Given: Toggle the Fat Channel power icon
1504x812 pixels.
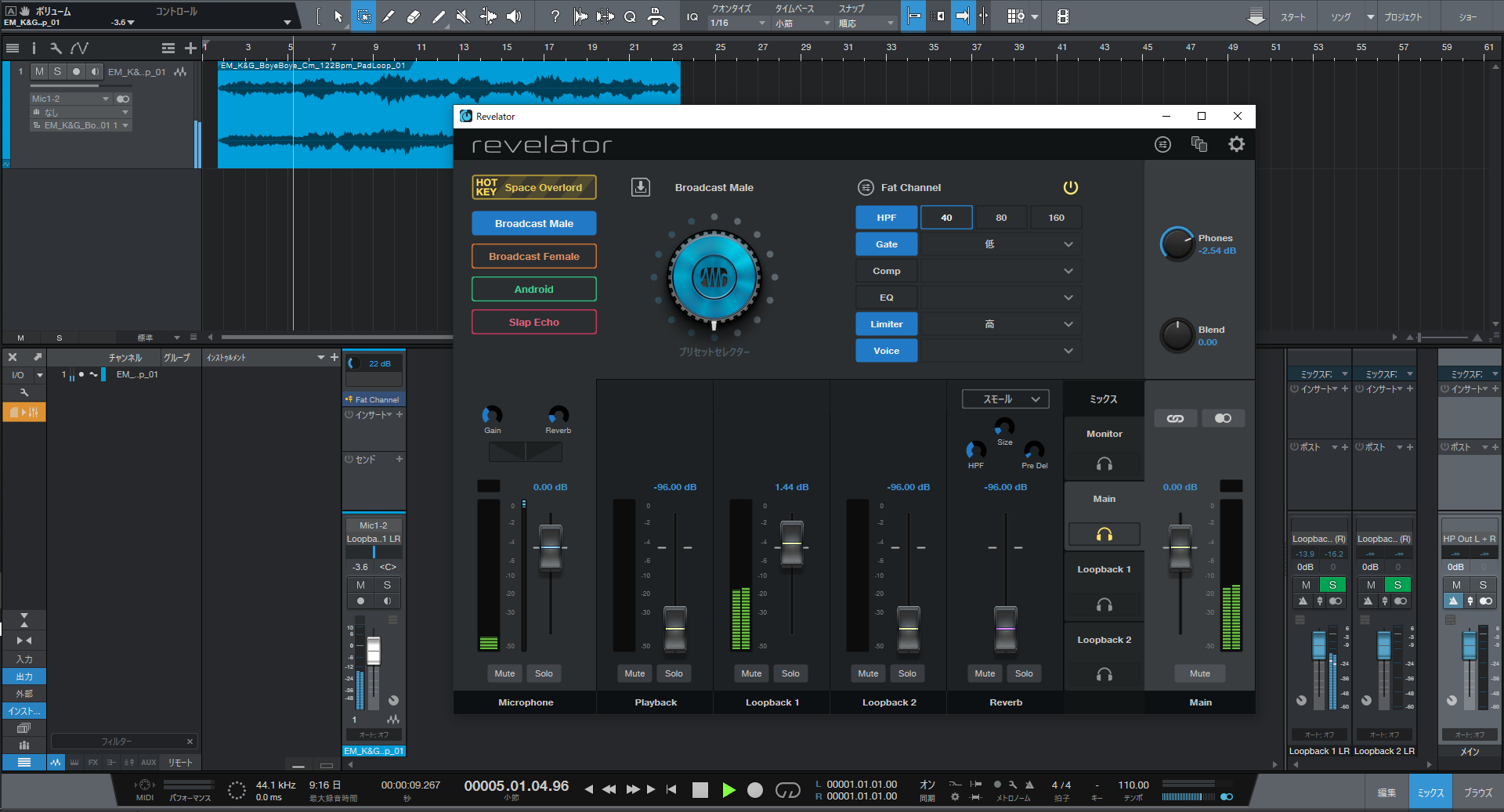Looking at the screenshot, I should [1071, 187].
